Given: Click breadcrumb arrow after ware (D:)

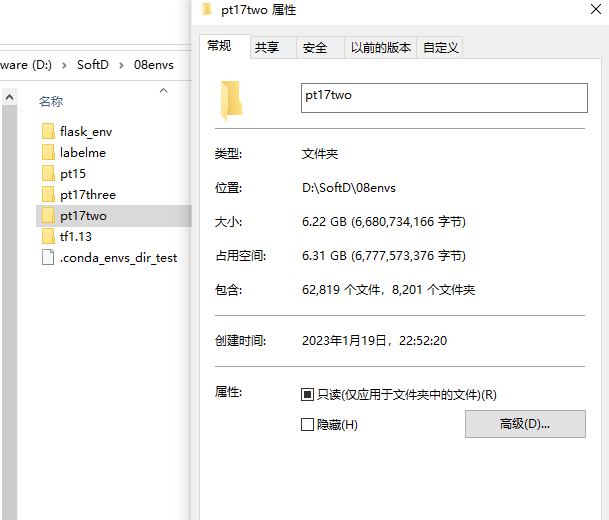Looking at the screenshot, I should (64, 65).
